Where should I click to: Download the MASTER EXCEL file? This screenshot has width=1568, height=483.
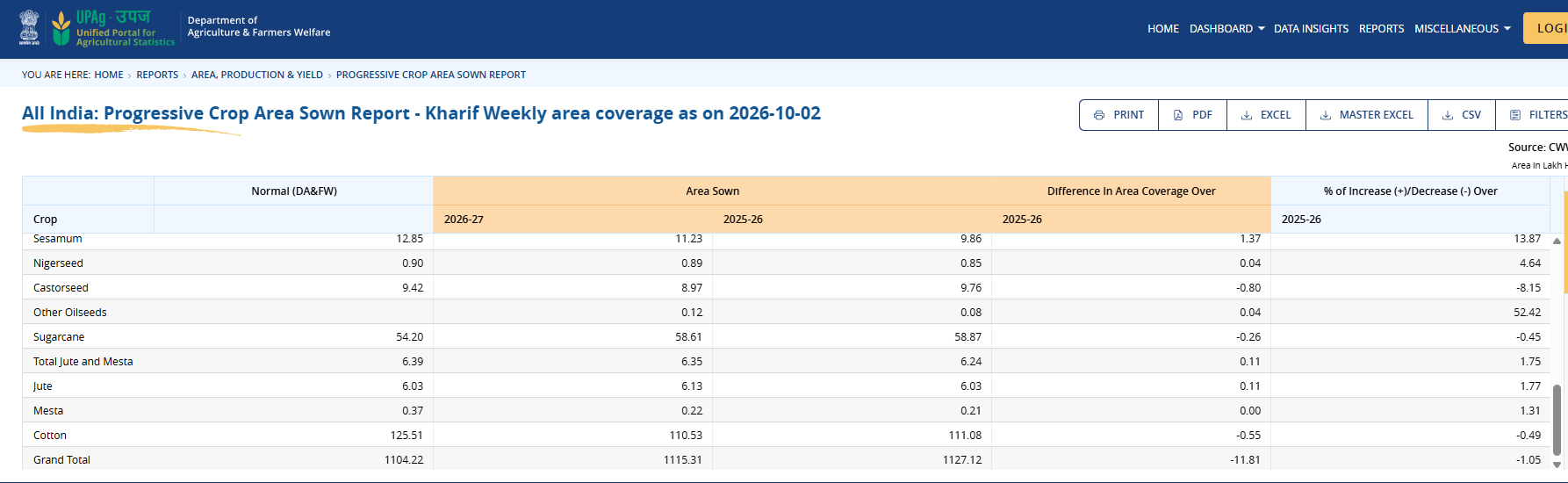coord(1367,115)
